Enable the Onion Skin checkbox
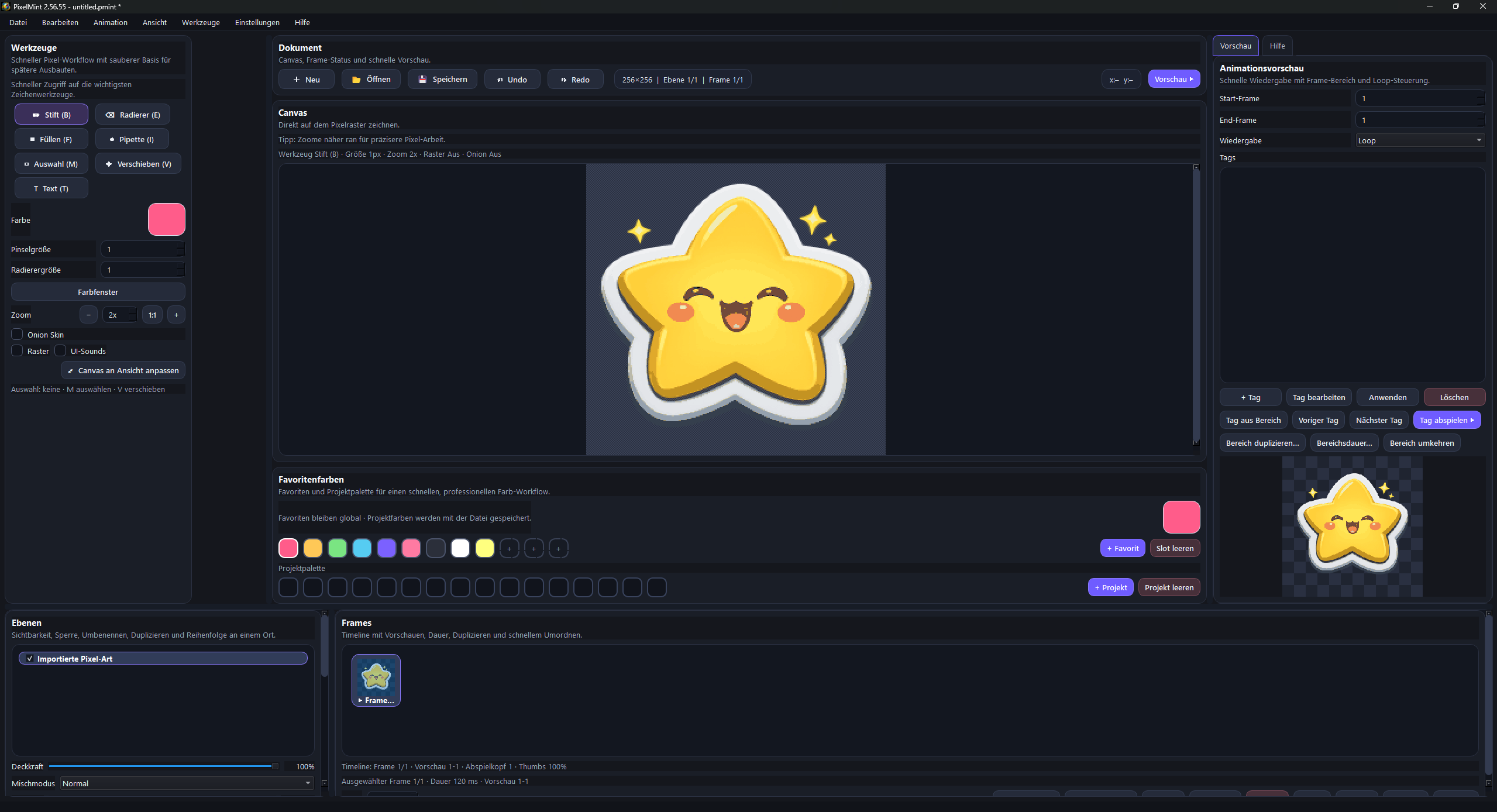This screenshot has width=1497, height=812. (18, 335)
